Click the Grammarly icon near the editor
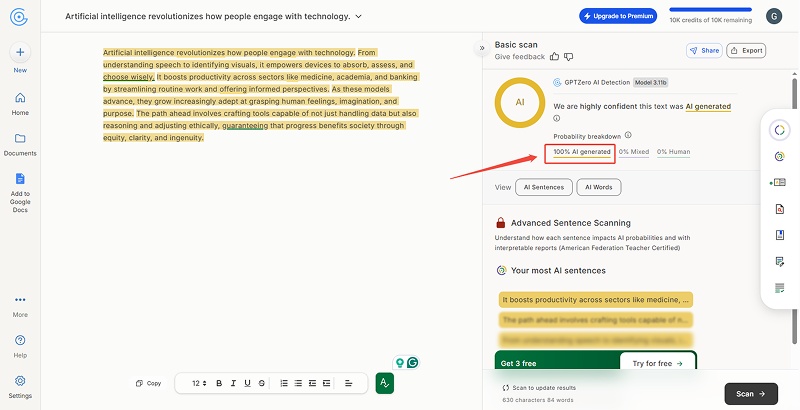The height and width of the screenshot is (410, 800). coord(412,363)
